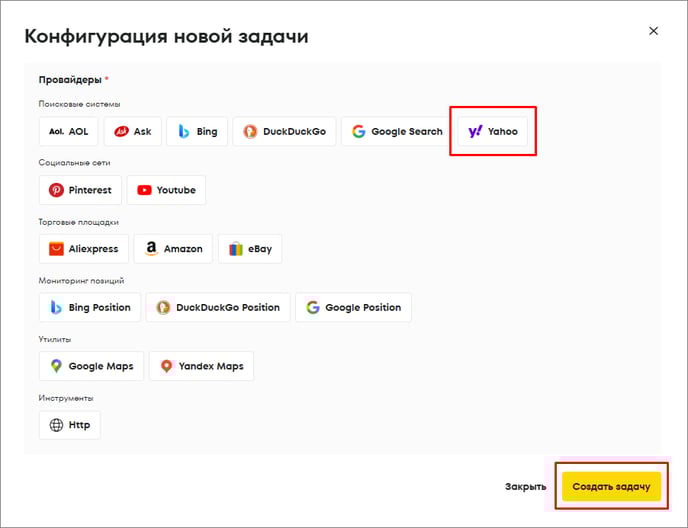Choose the Aliexpress marketplace provider

84,249
